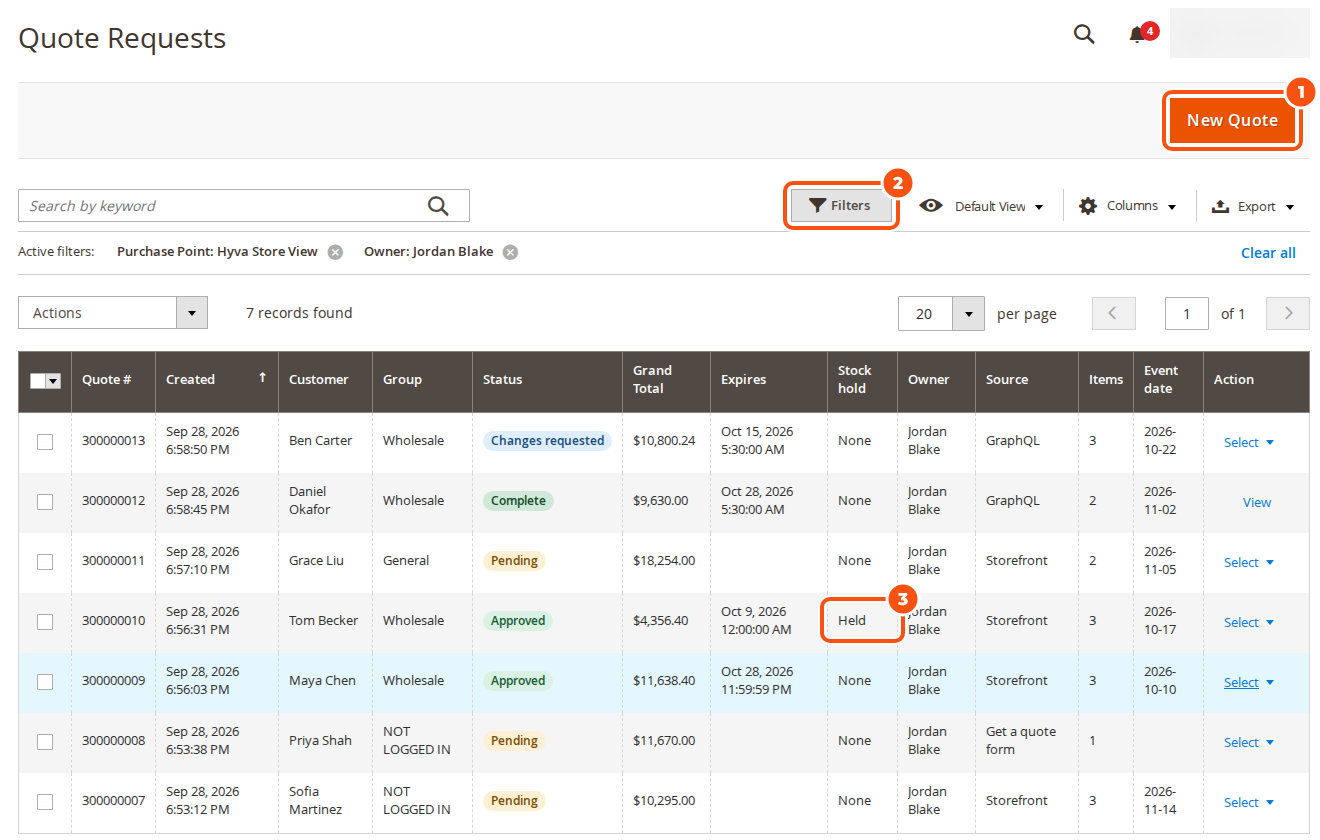Go to the previous page arrow
Screen dimensions: 1320x840
[x=1113, y=313]
